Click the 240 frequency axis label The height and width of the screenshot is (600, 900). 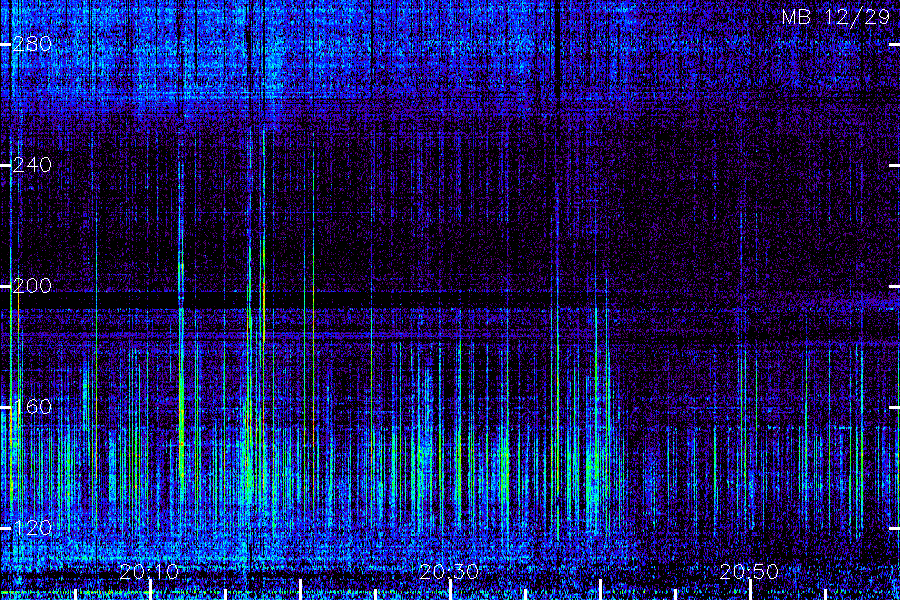pos(32,165)
